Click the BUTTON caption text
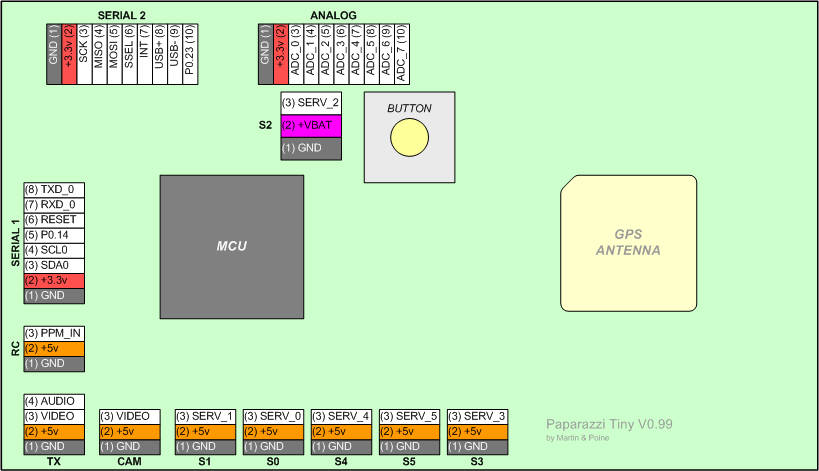This screenshot has width=819, height=471. click(x=410, y=109)
